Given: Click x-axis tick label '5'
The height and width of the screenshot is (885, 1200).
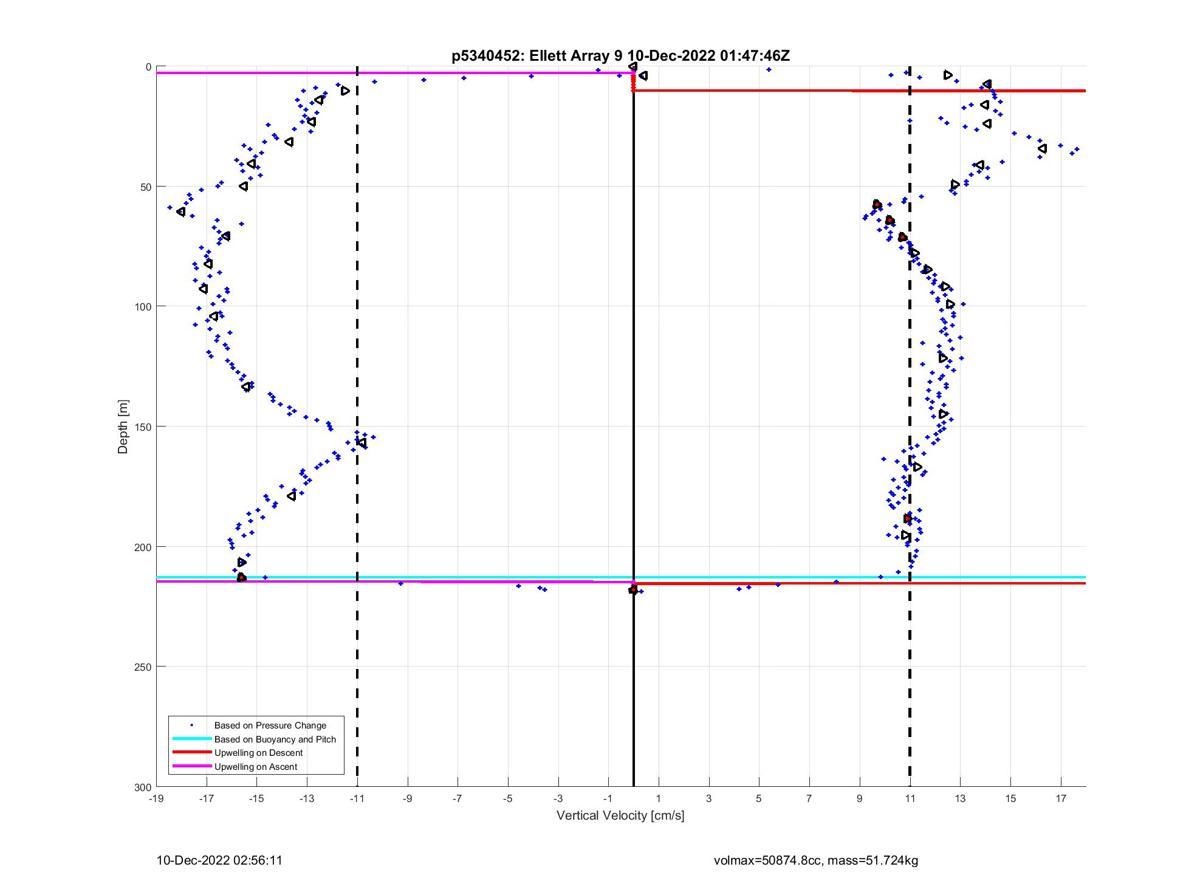Looking at the screenshot, I should tap(759, 798).
